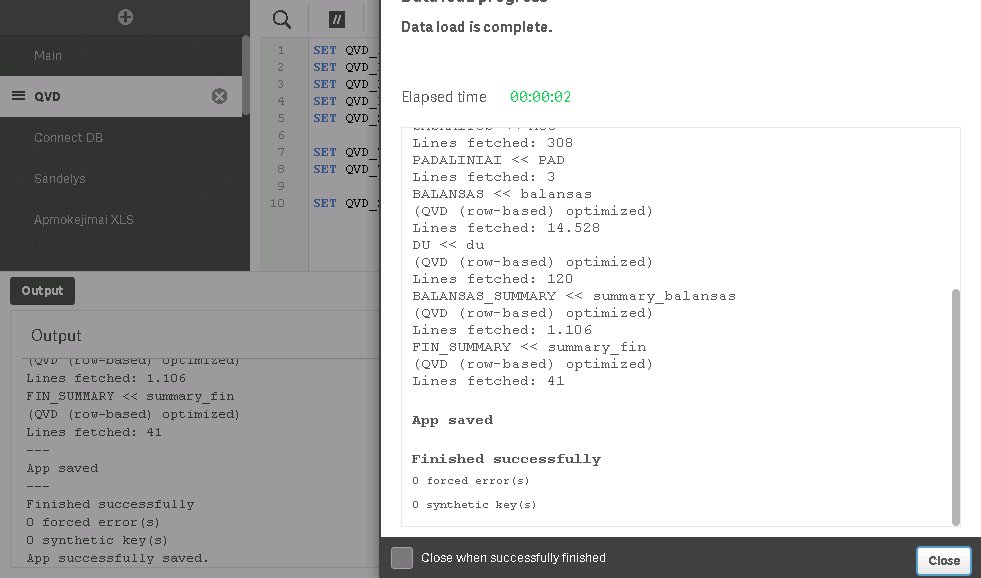Click the sections list scrollbar
Screen dimensions: 981x578
click(246, 75)
